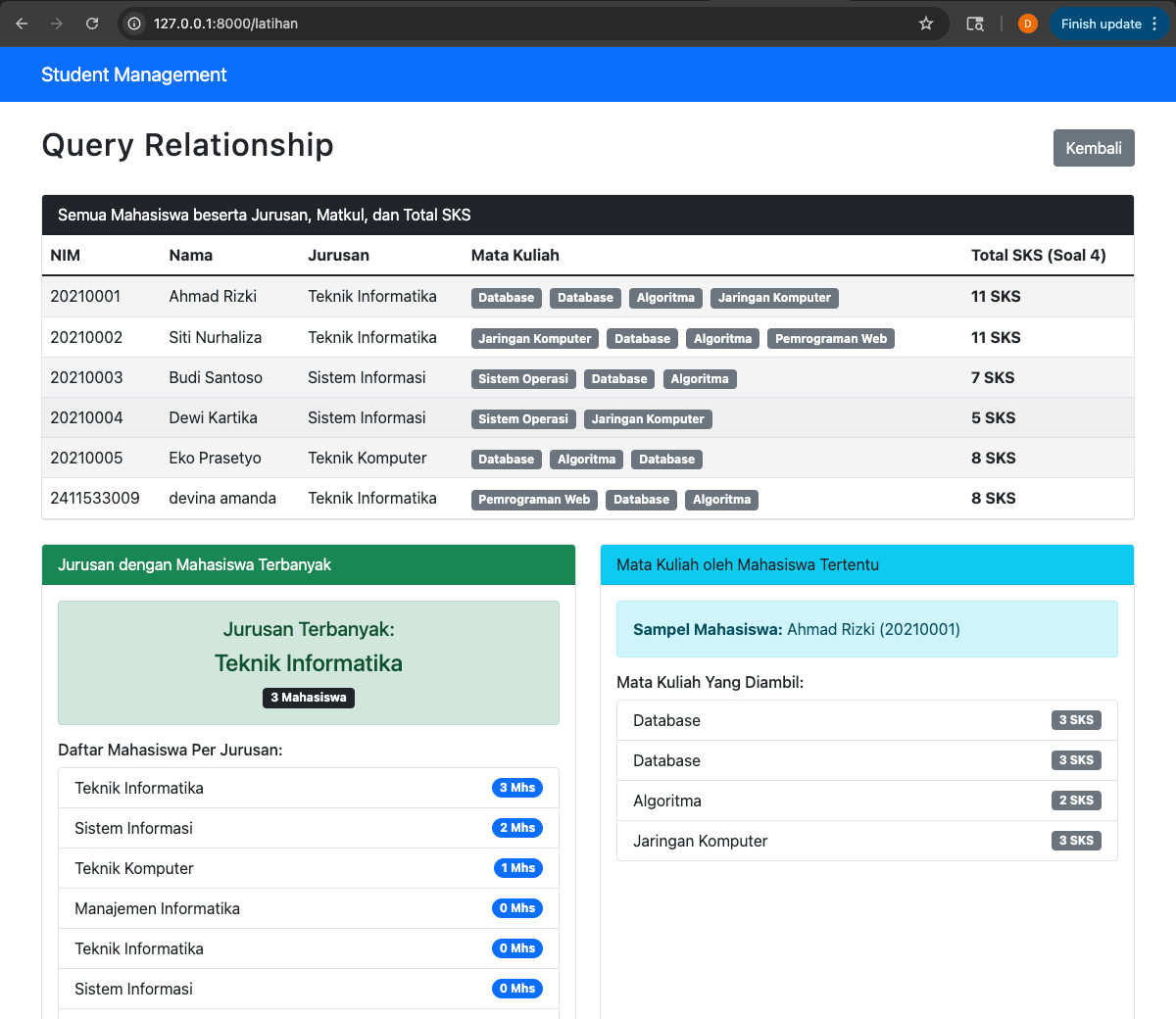This screenshot has height=1019, width=1176.
Task: Click the Kembali button
Action: coord(1094,148)
